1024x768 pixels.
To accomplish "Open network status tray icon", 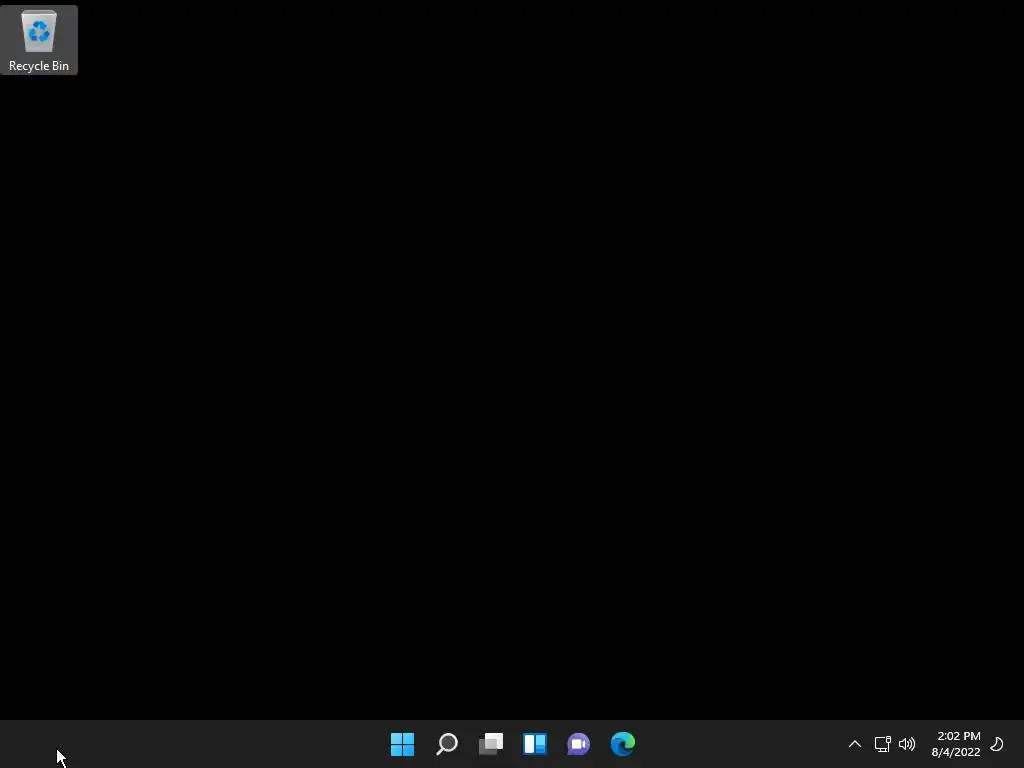I will tap(883, 744).
